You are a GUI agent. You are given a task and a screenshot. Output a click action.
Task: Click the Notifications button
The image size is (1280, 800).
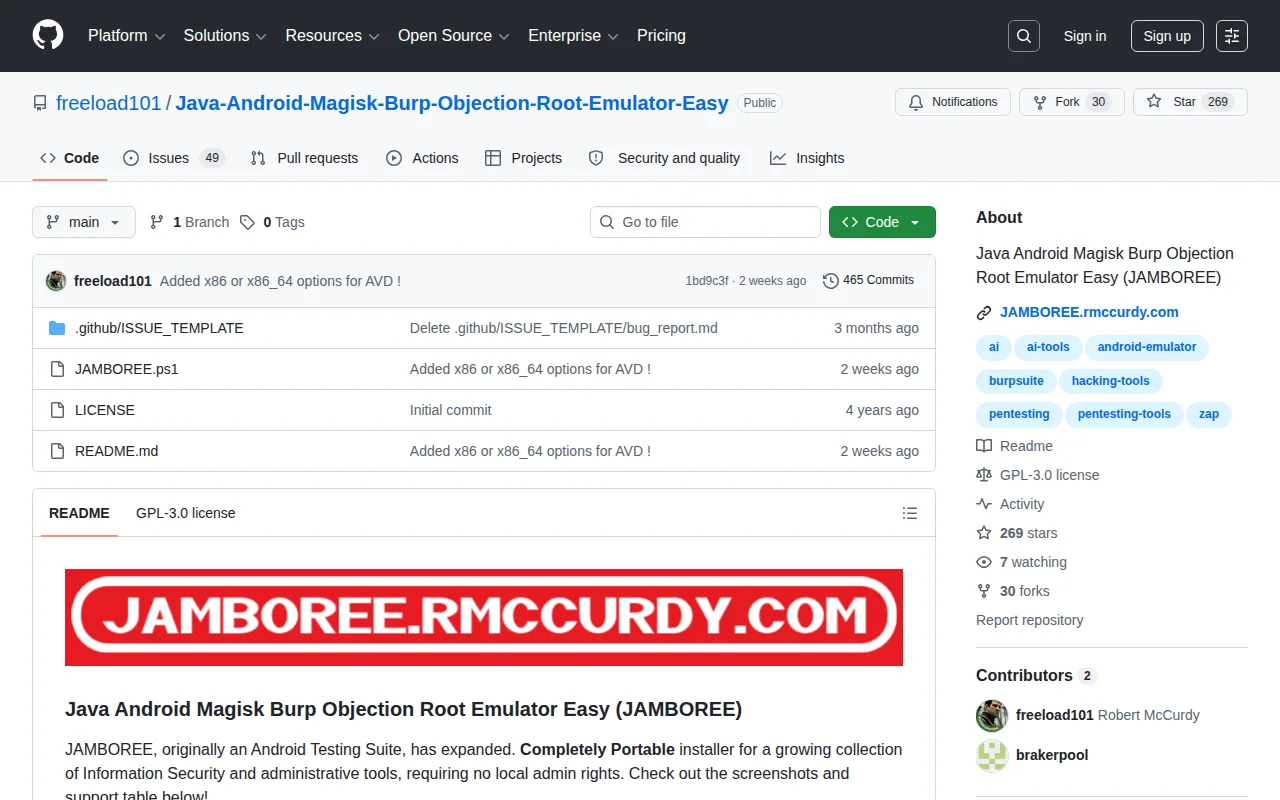click(953, 102)
